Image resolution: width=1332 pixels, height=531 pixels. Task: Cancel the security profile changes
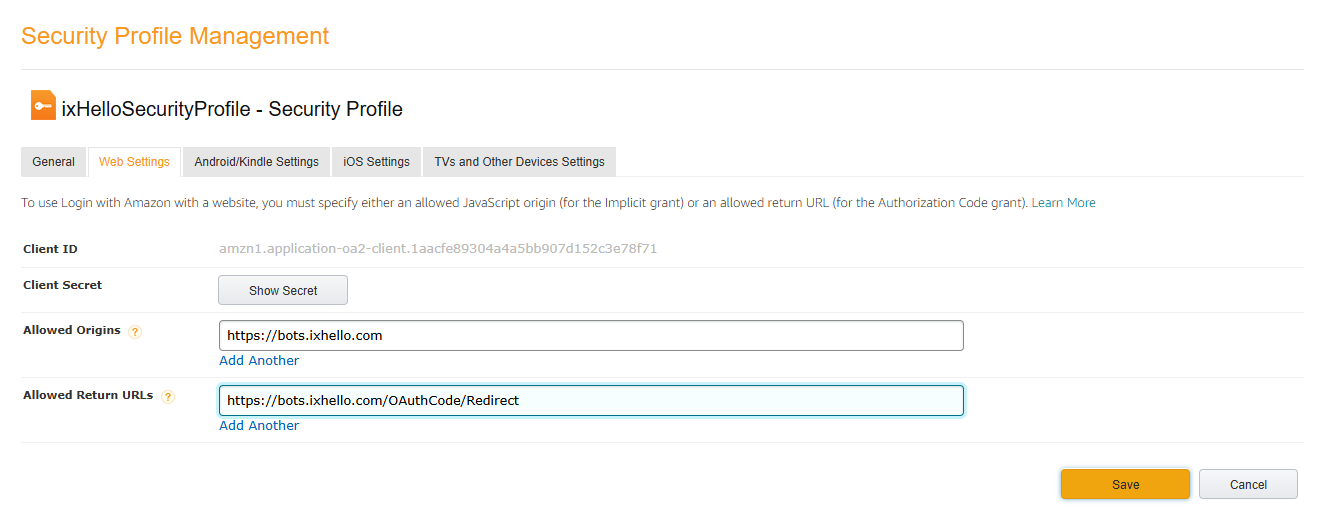pyautogui.click(x=1248, y=484)
